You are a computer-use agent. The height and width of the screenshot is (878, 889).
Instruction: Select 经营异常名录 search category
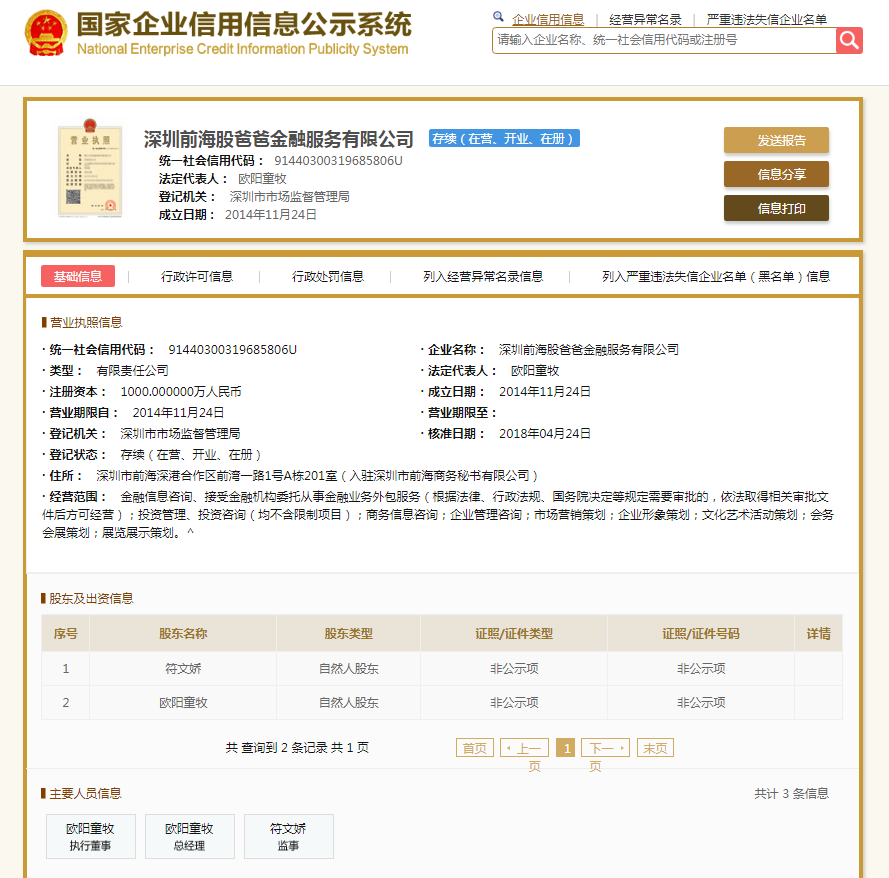point(645,19)
